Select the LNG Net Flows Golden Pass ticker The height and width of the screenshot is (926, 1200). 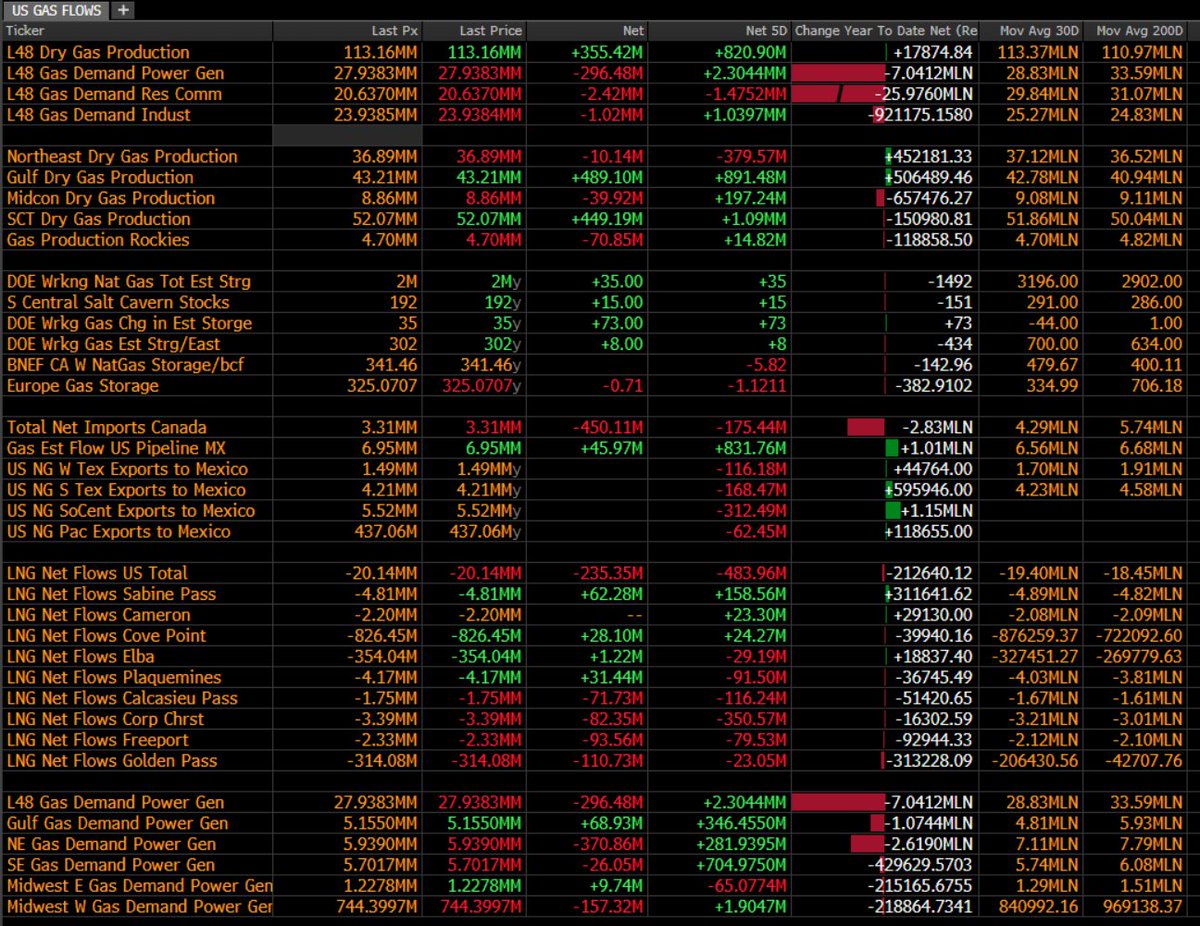tap(111, 761)
